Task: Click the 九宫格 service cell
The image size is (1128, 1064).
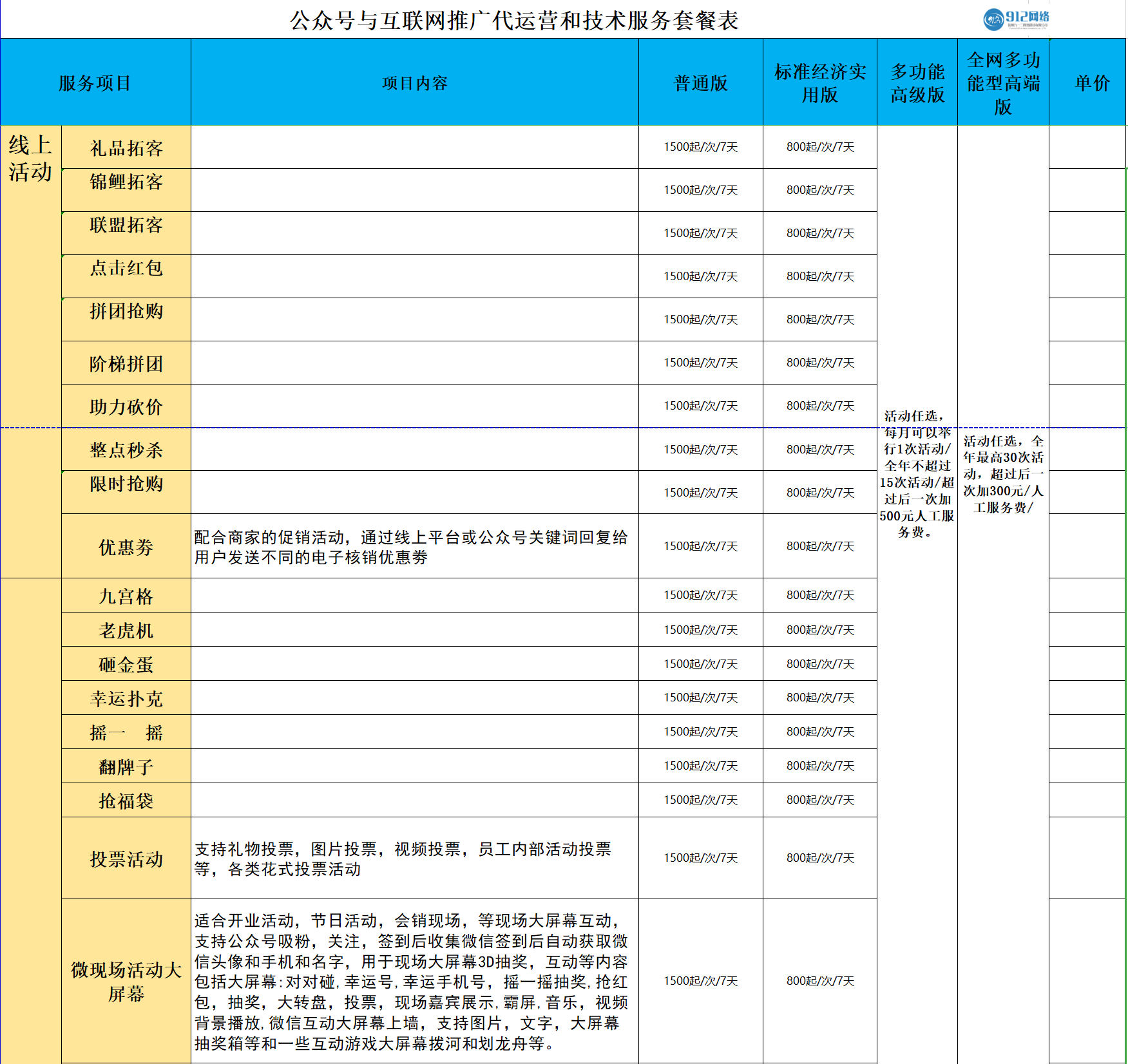Action: point(125,595)
